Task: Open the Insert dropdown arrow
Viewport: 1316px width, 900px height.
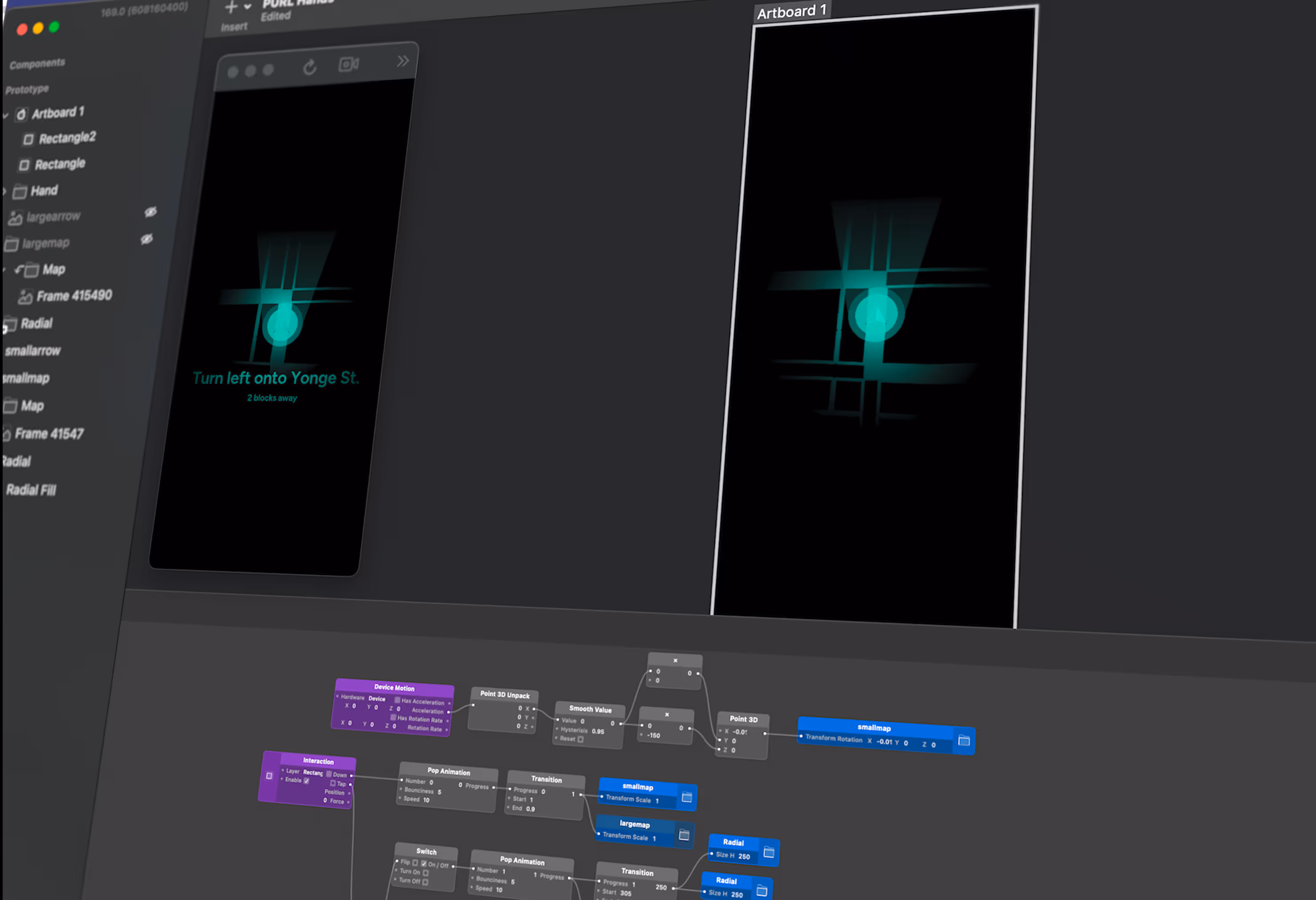Action: coord(247,7)
